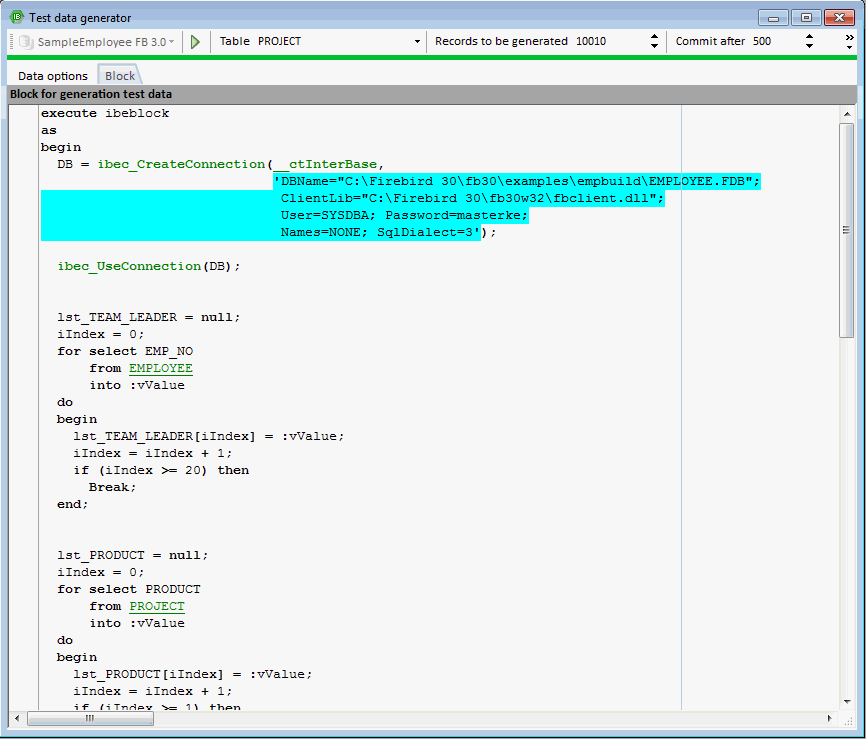Image resolution: width=866 pixels, height=739 pixels.
Task: Click the 'Block for generation test data' header
Action: (x=91, y=94)
